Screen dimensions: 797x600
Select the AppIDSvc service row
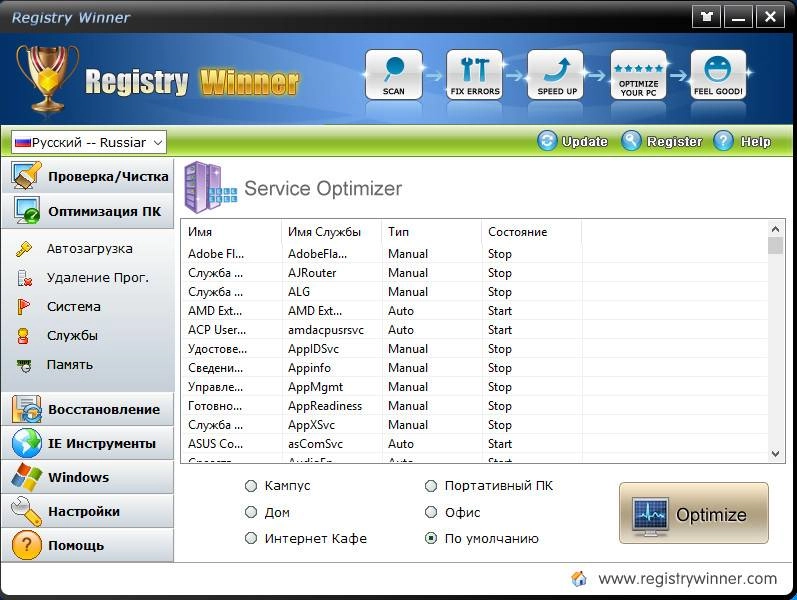click(x=475, y=349)
